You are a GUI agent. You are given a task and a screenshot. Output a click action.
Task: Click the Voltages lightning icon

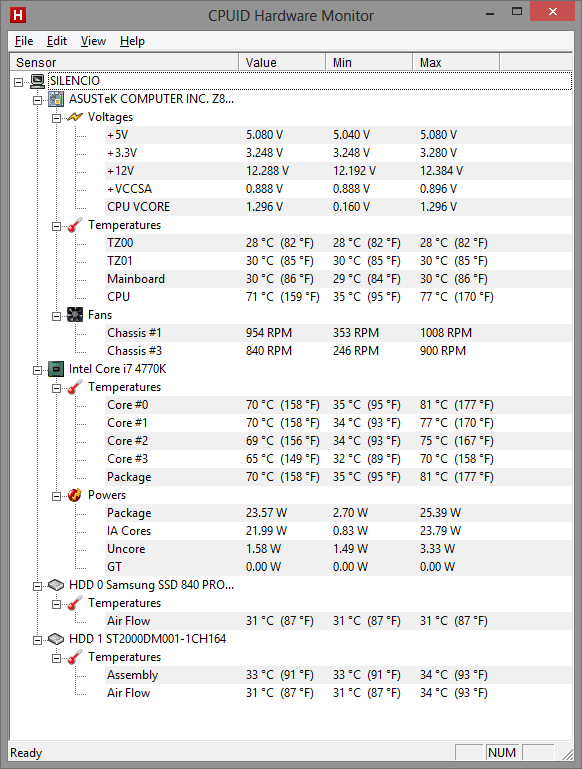tap(75, 117)
